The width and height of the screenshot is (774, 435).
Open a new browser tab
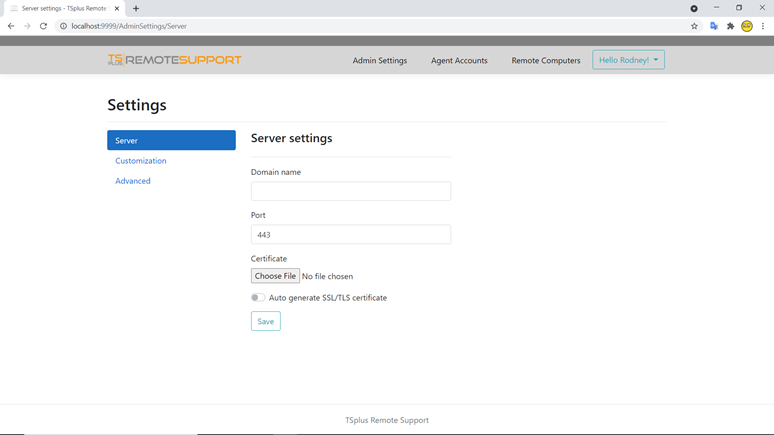(136, 8)
